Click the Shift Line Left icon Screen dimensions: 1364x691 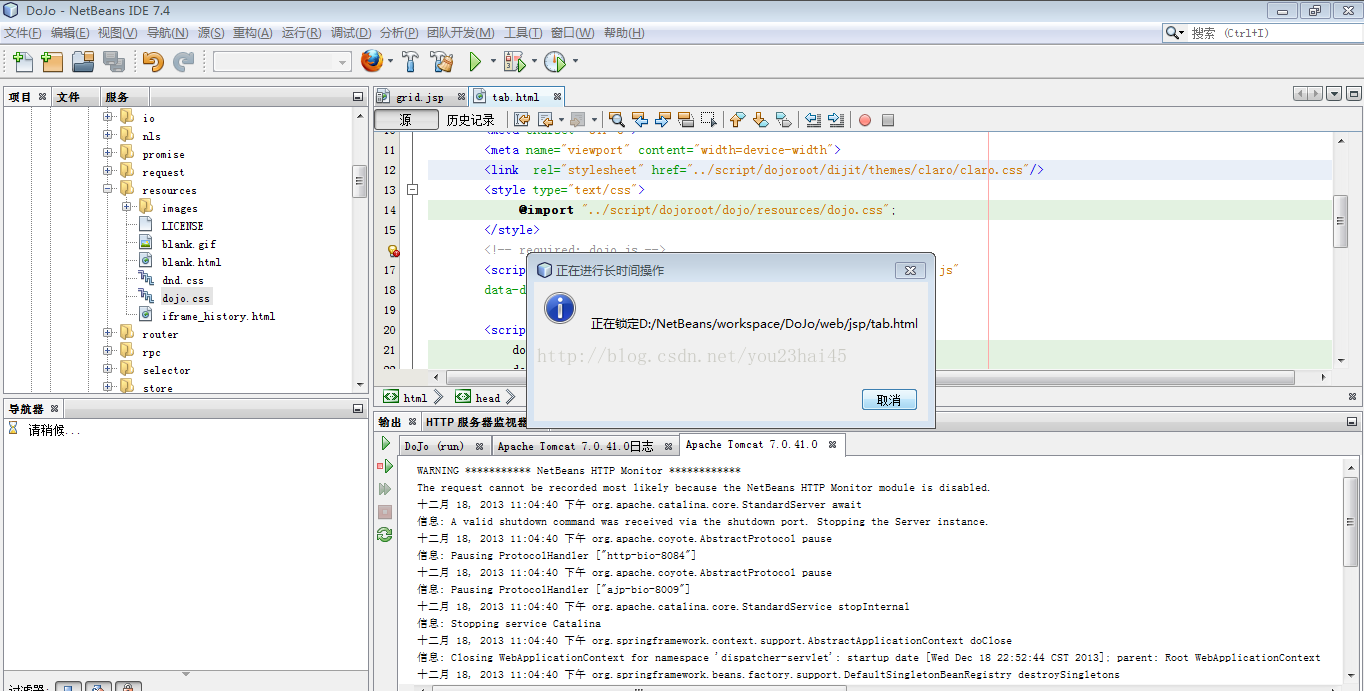pos(813,120)
